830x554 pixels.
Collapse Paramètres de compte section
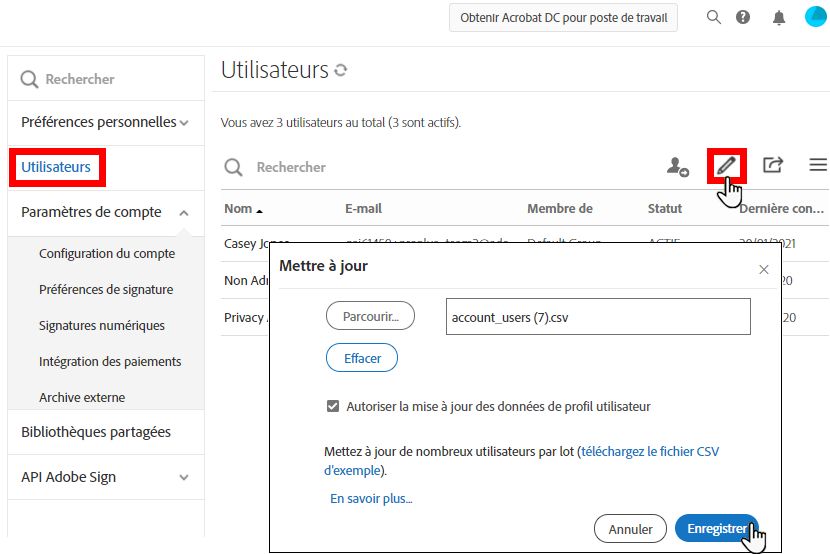click(184, 213)
